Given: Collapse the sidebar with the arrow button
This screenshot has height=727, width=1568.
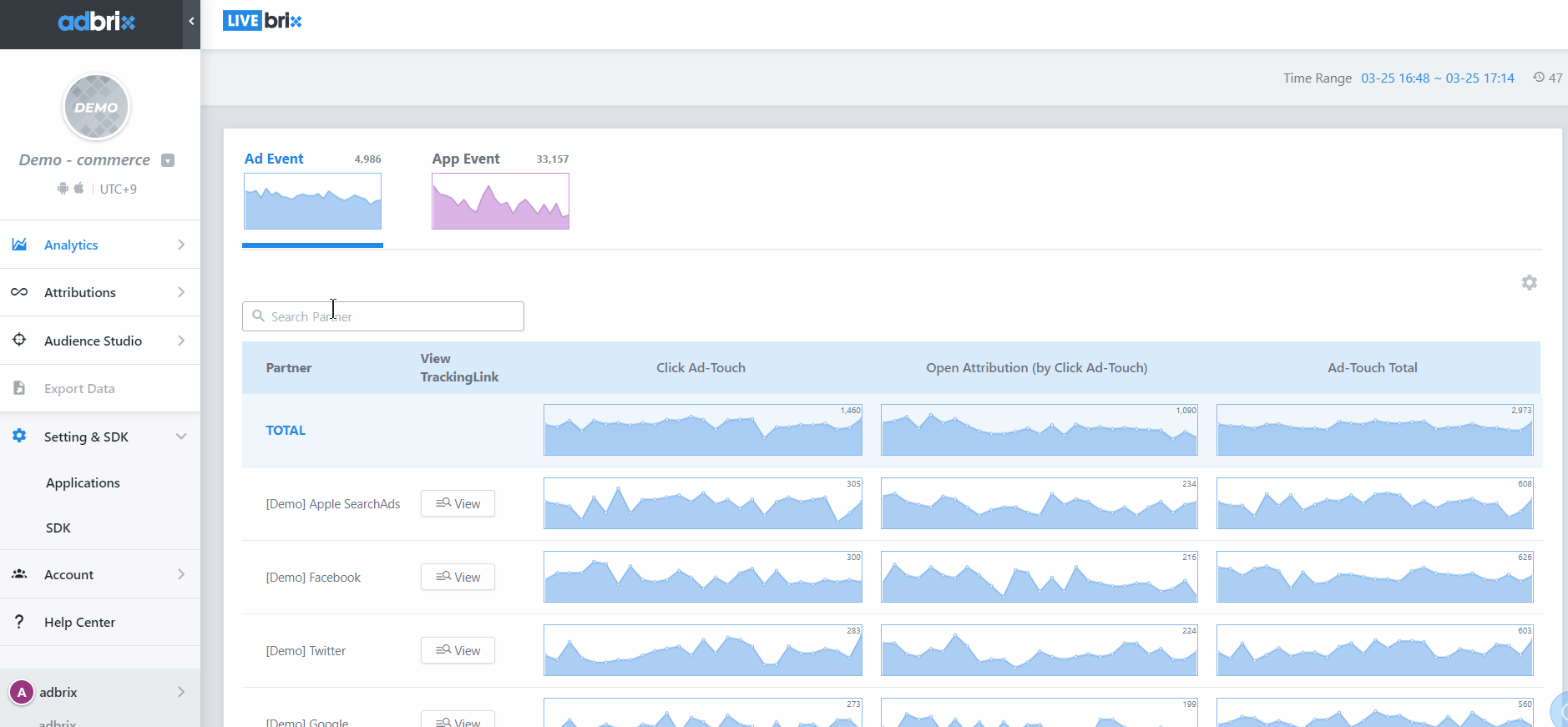Looking at the screenshot, I should pos(191,22).
